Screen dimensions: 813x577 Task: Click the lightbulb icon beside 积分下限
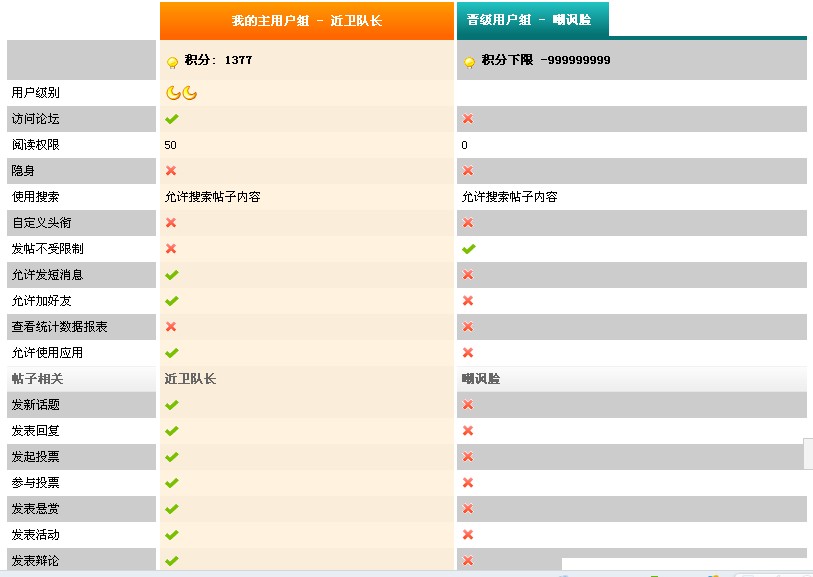pos(469,62)
